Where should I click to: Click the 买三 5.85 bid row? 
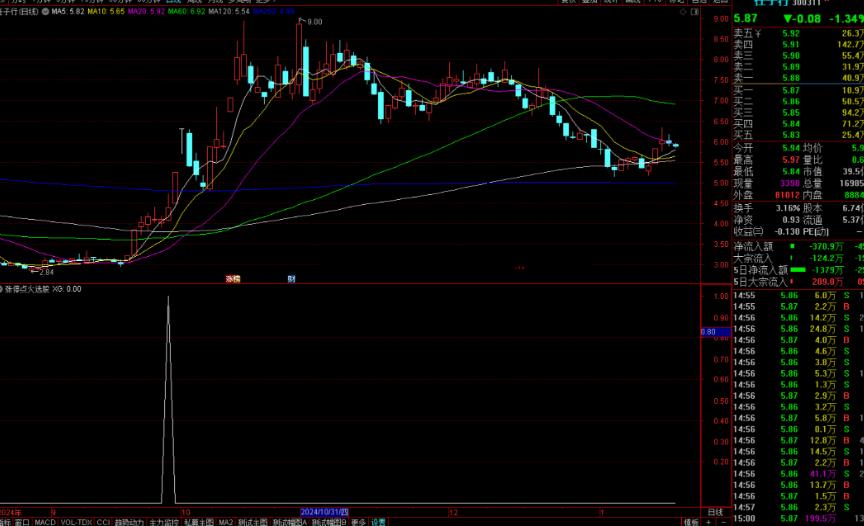tap(798, 112)
